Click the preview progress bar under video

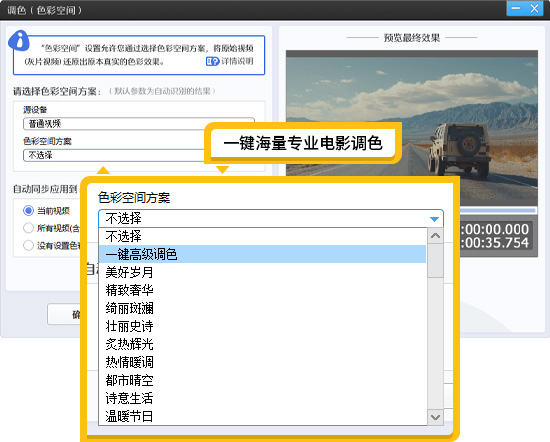tap(498, 210)
